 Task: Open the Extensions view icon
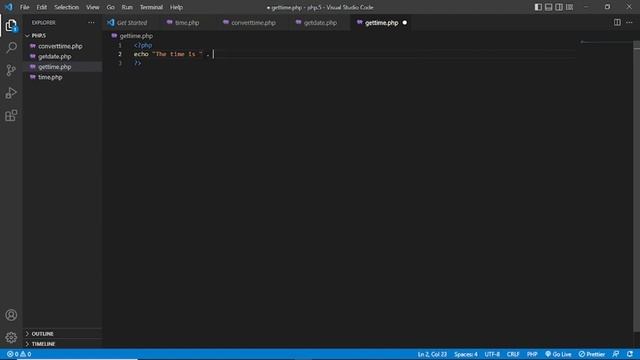pos(11,116)
